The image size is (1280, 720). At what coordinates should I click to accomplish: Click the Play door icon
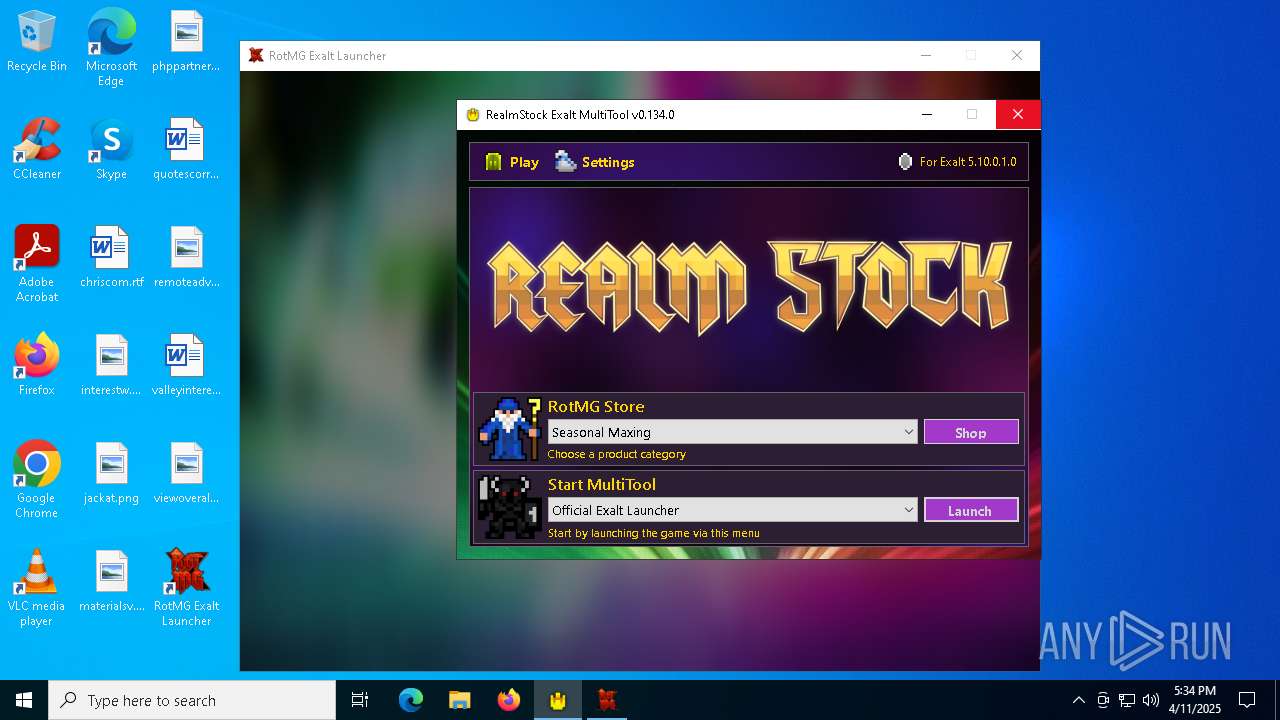pyautogui.click(x=493, y=162)
